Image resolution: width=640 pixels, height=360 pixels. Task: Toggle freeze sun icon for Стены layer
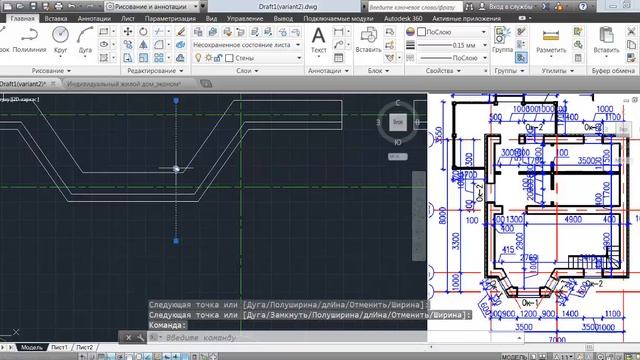click(x=209, y=58)
